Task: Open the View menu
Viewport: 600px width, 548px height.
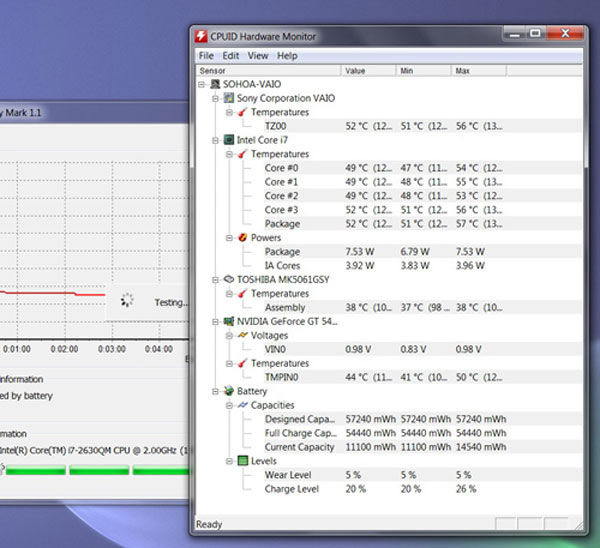Action: [x=258, y=56]
